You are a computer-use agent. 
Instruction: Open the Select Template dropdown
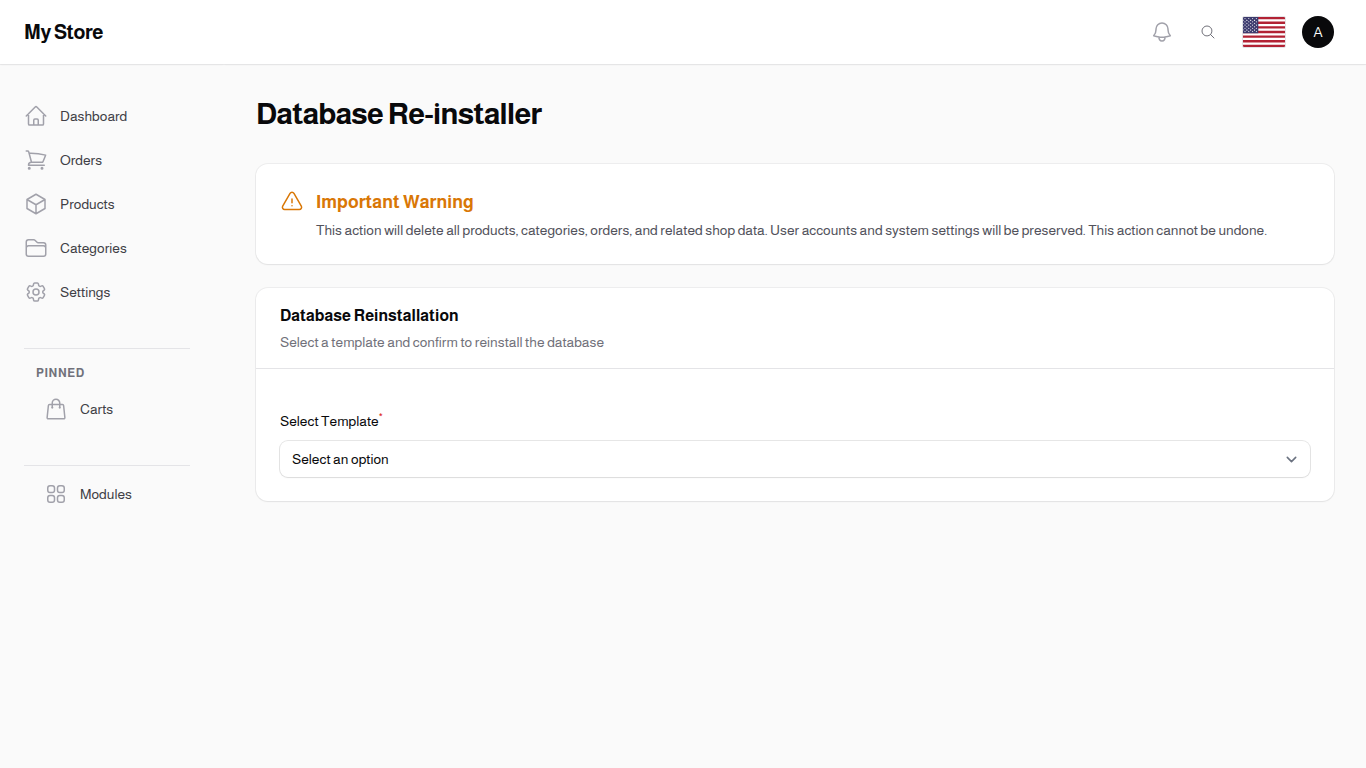[x=794, y=459]
